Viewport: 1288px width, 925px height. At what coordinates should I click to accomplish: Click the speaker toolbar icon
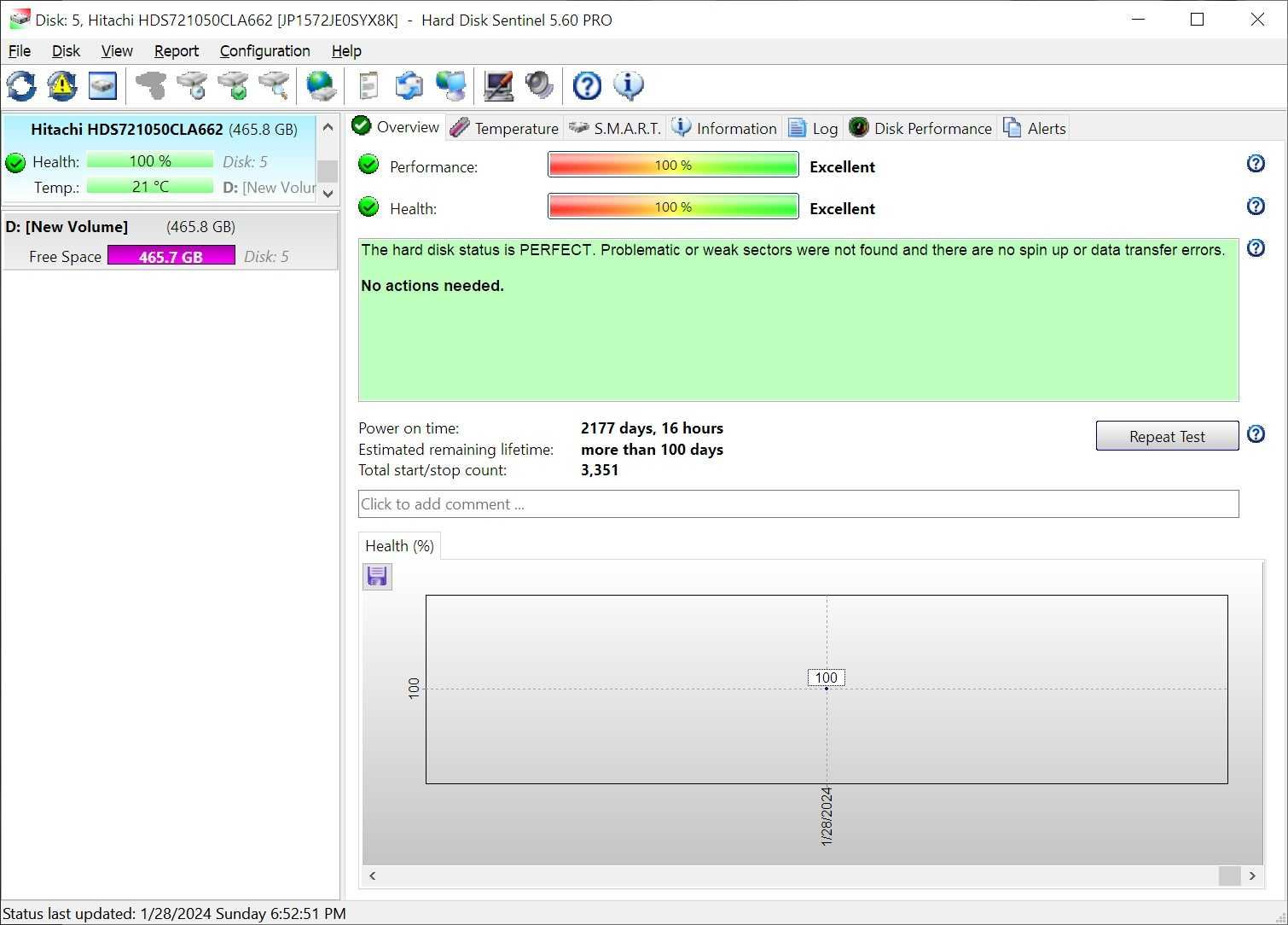pyautogui.click(x=539, y=85)
